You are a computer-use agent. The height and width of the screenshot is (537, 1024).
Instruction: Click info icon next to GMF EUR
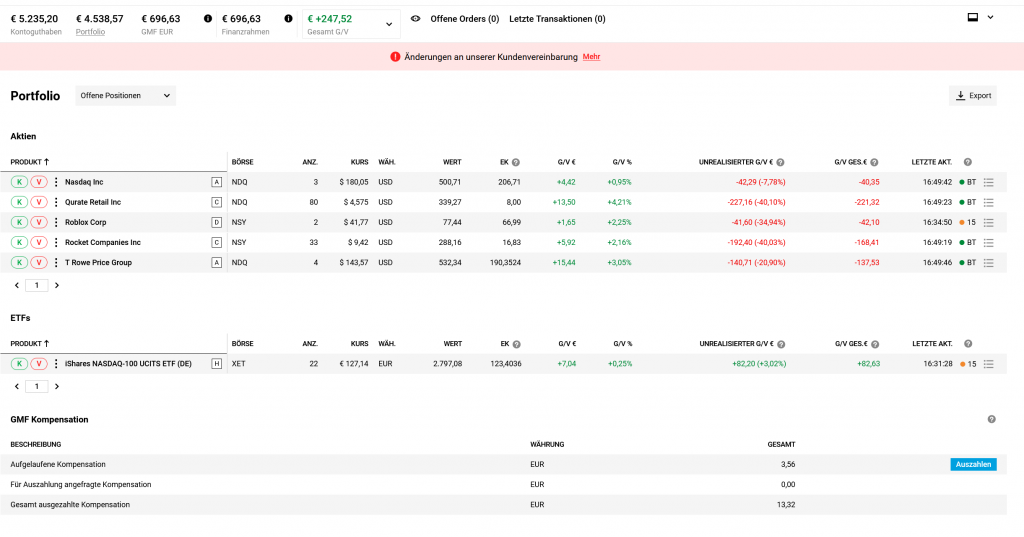(x=208, y=19)
